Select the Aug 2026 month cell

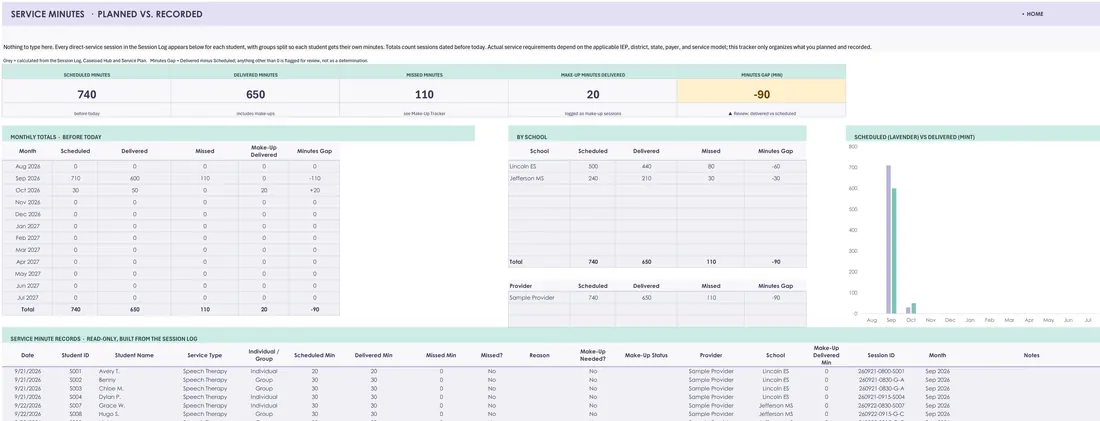pyautogui.click(x=27, y=166)
